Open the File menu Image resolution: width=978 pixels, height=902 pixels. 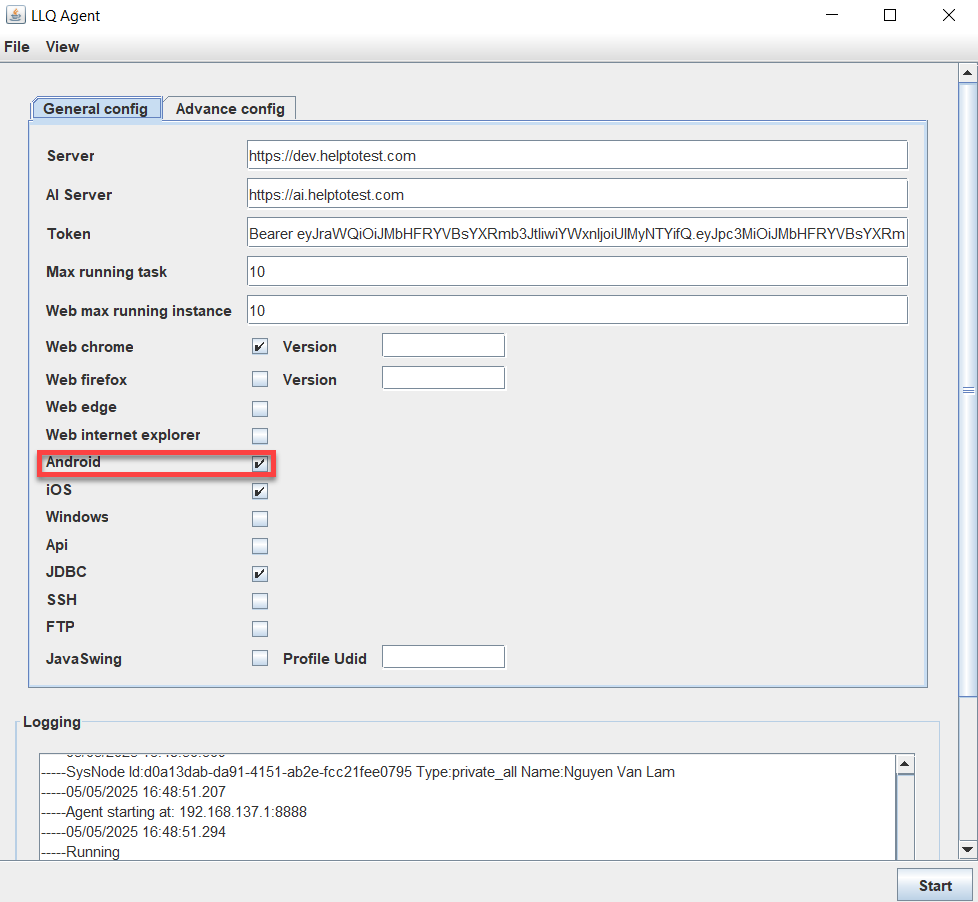point(17,47)
